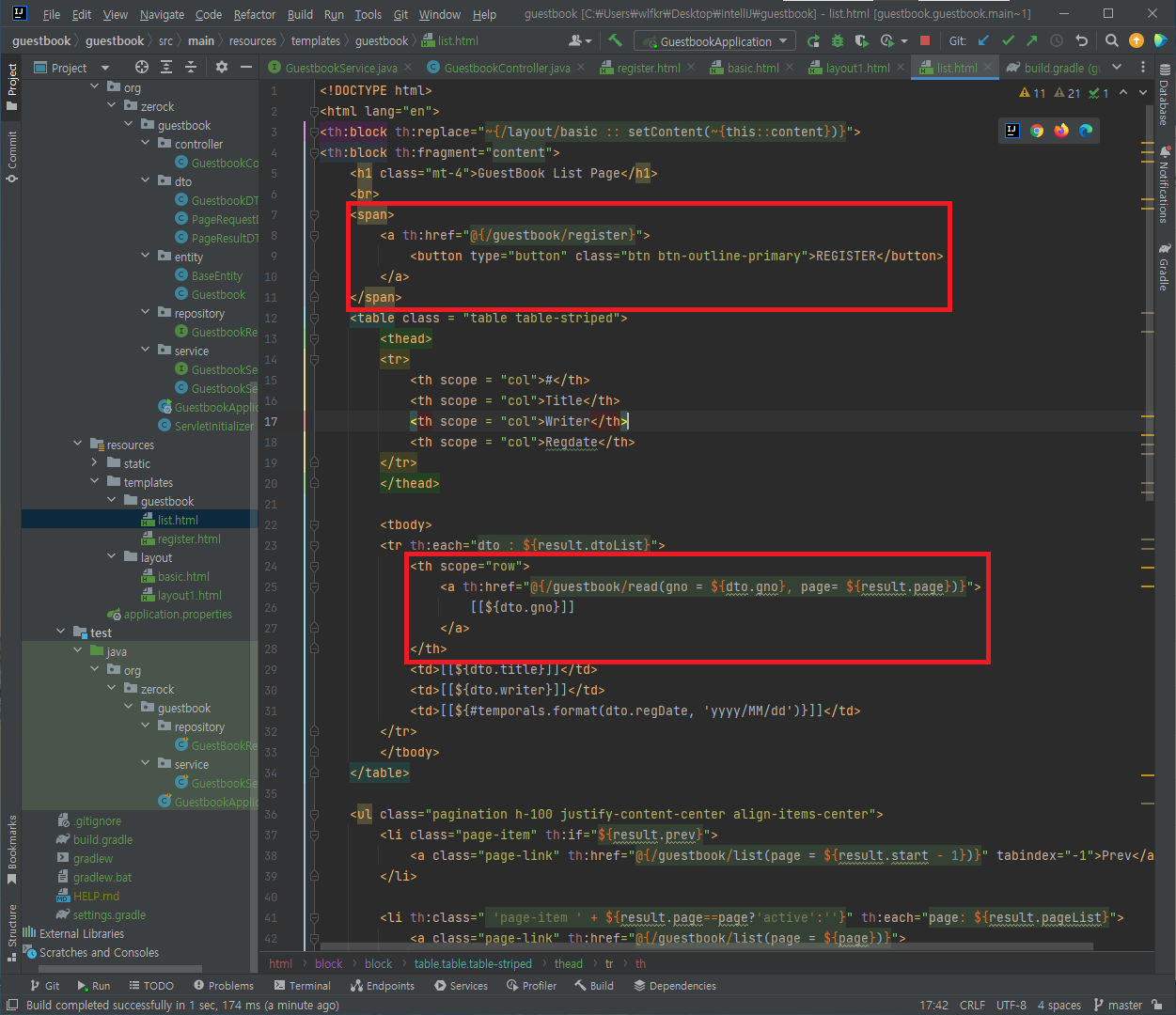This screenshot has width=1176, height=1015.
Task: Open the Notifications side panel
Action: (1165, 184)
